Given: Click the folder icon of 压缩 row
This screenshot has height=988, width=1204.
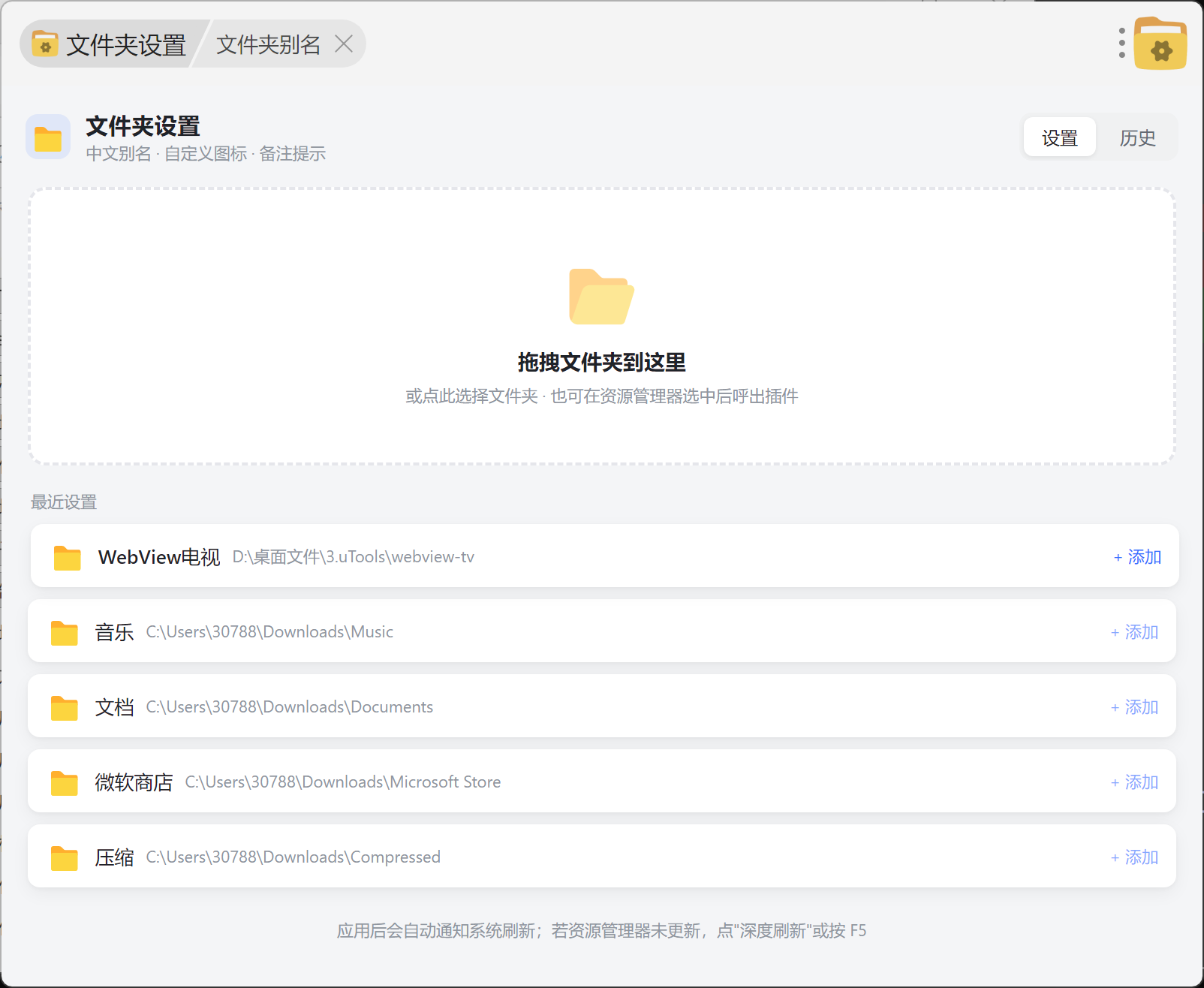Looking at the screenshot, I should pos(65,857).
